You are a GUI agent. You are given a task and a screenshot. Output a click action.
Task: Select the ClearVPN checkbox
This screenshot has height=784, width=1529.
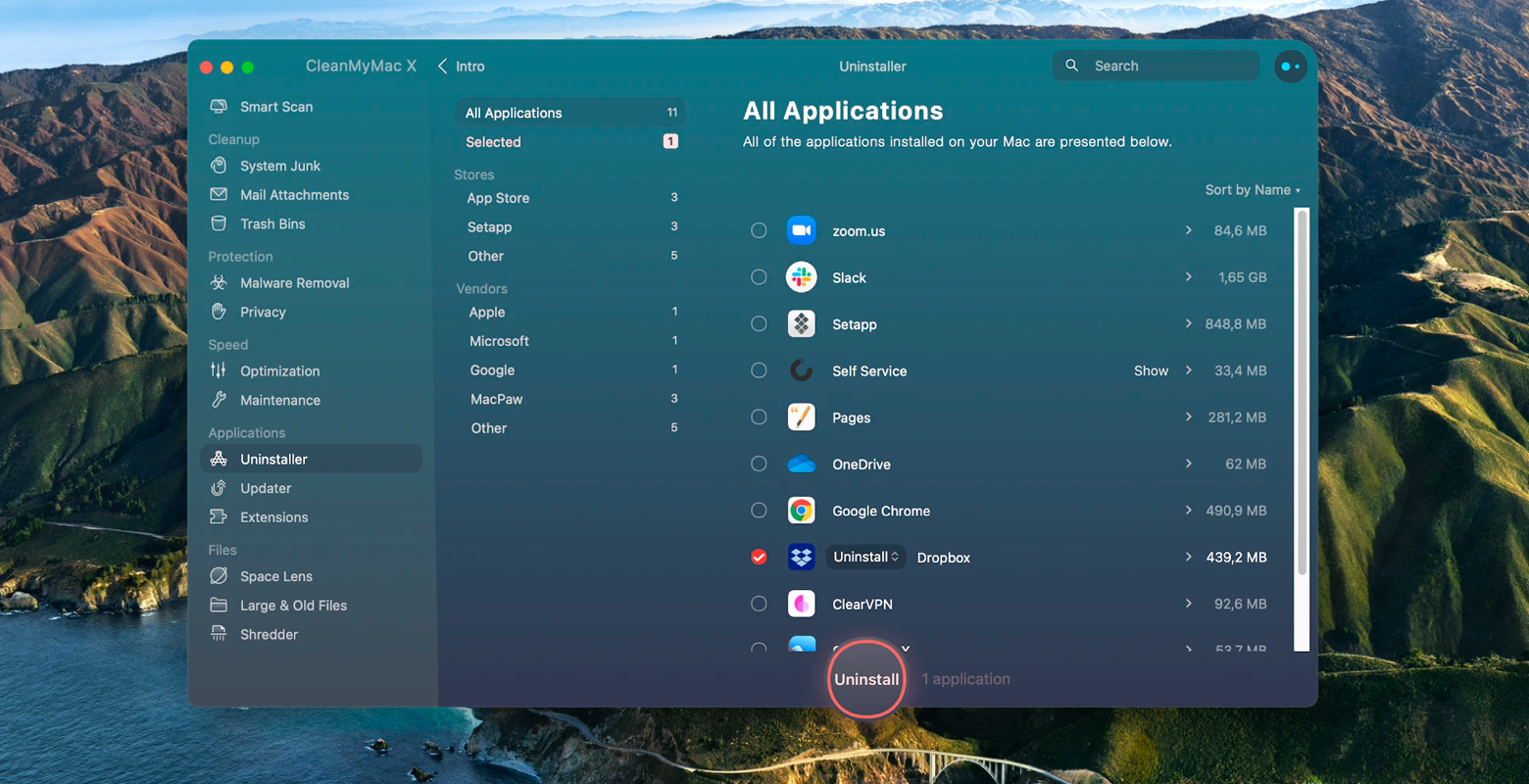tap(759, 604)
